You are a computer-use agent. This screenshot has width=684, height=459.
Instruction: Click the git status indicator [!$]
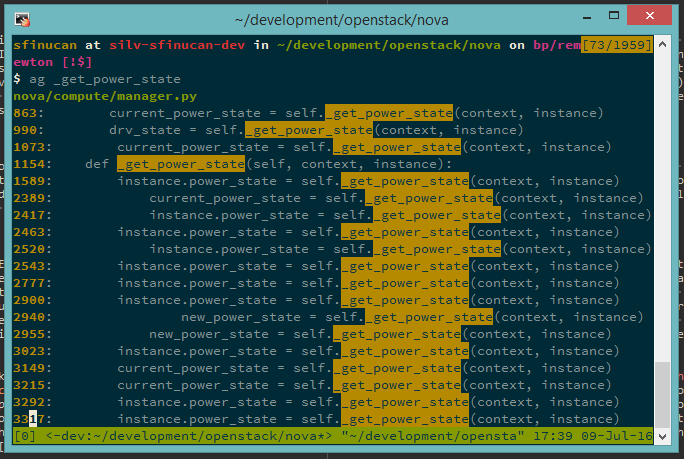click(x=77, y=62)
